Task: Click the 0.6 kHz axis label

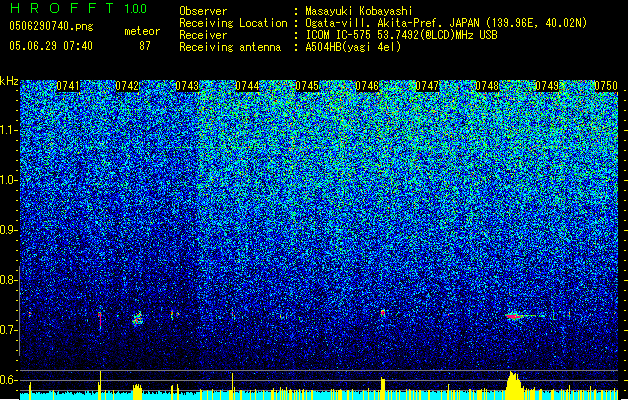Action: click(x=8, y=380)
